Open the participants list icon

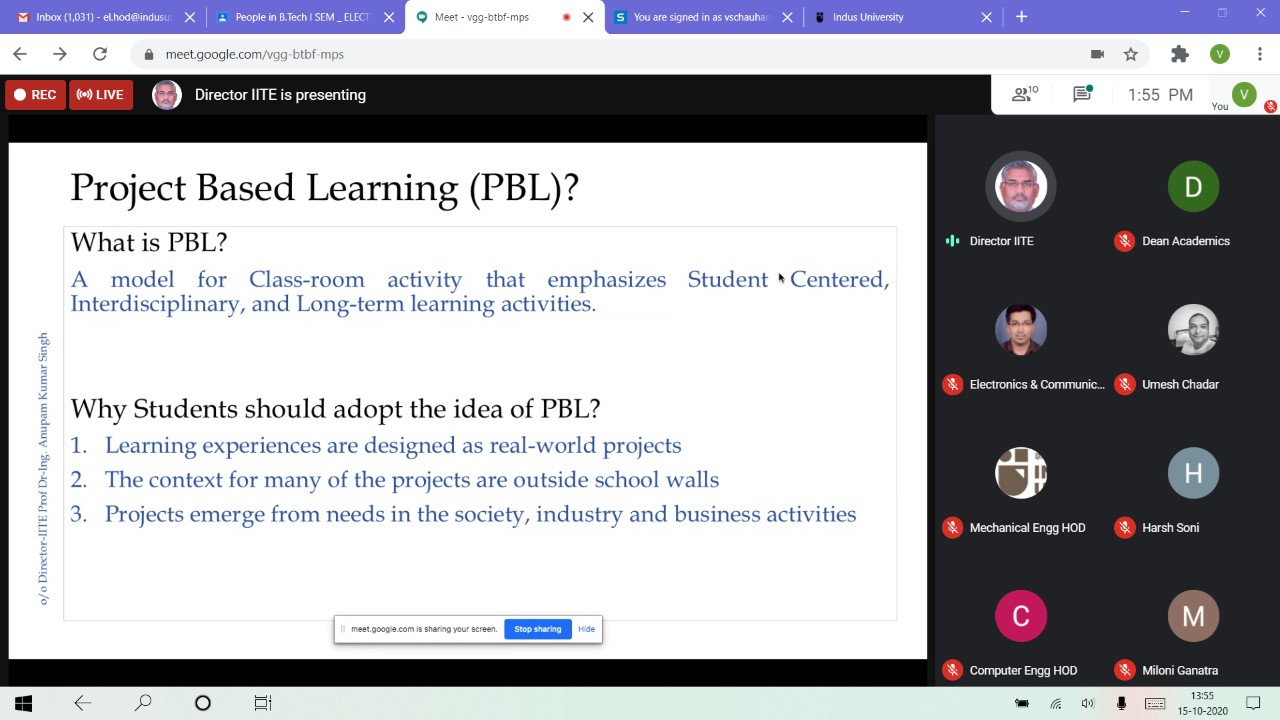pyautogui.click(x=1024, y=94)
